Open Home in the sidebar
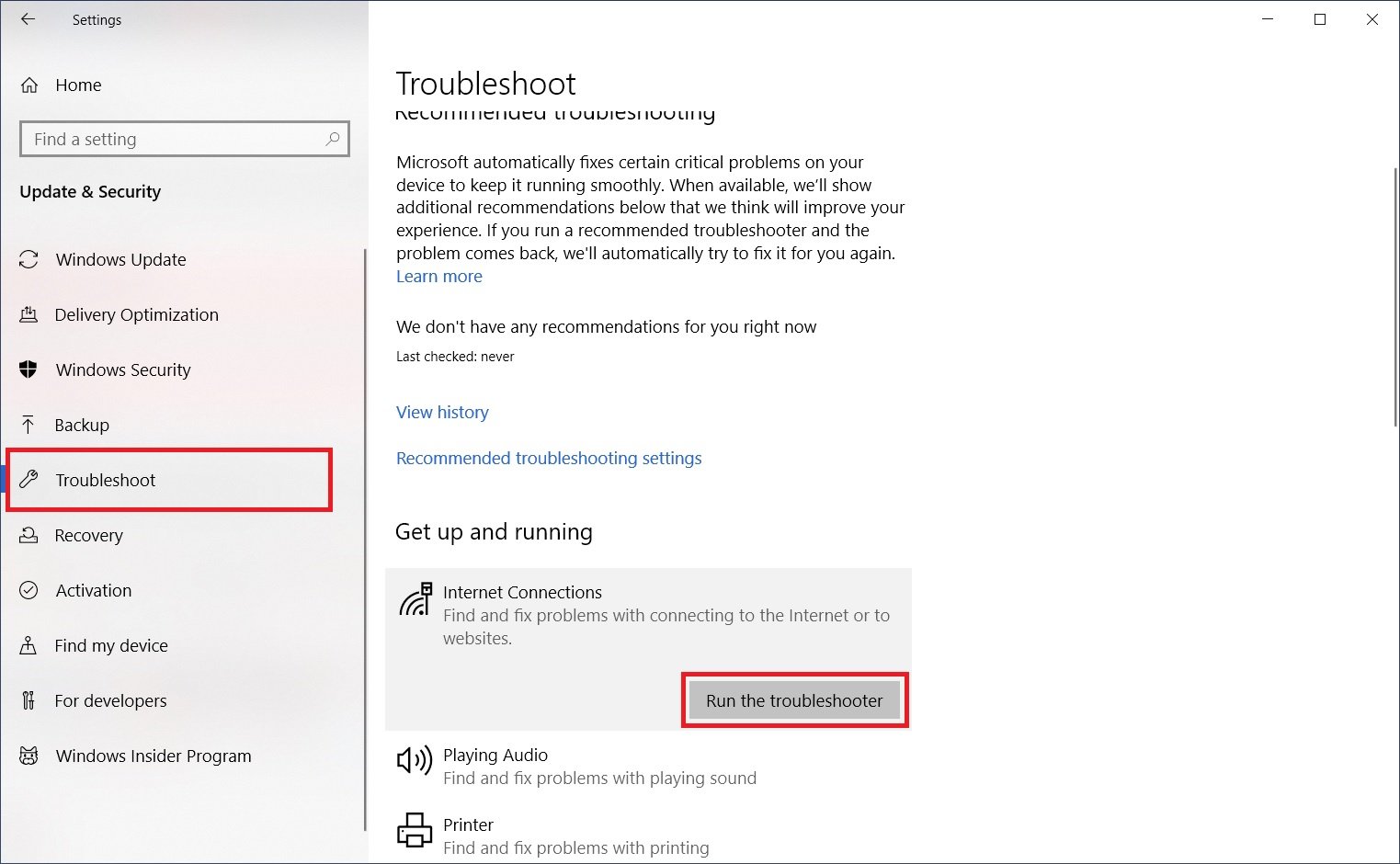This screenshot has height=864, width=1400. coord(79,85)
